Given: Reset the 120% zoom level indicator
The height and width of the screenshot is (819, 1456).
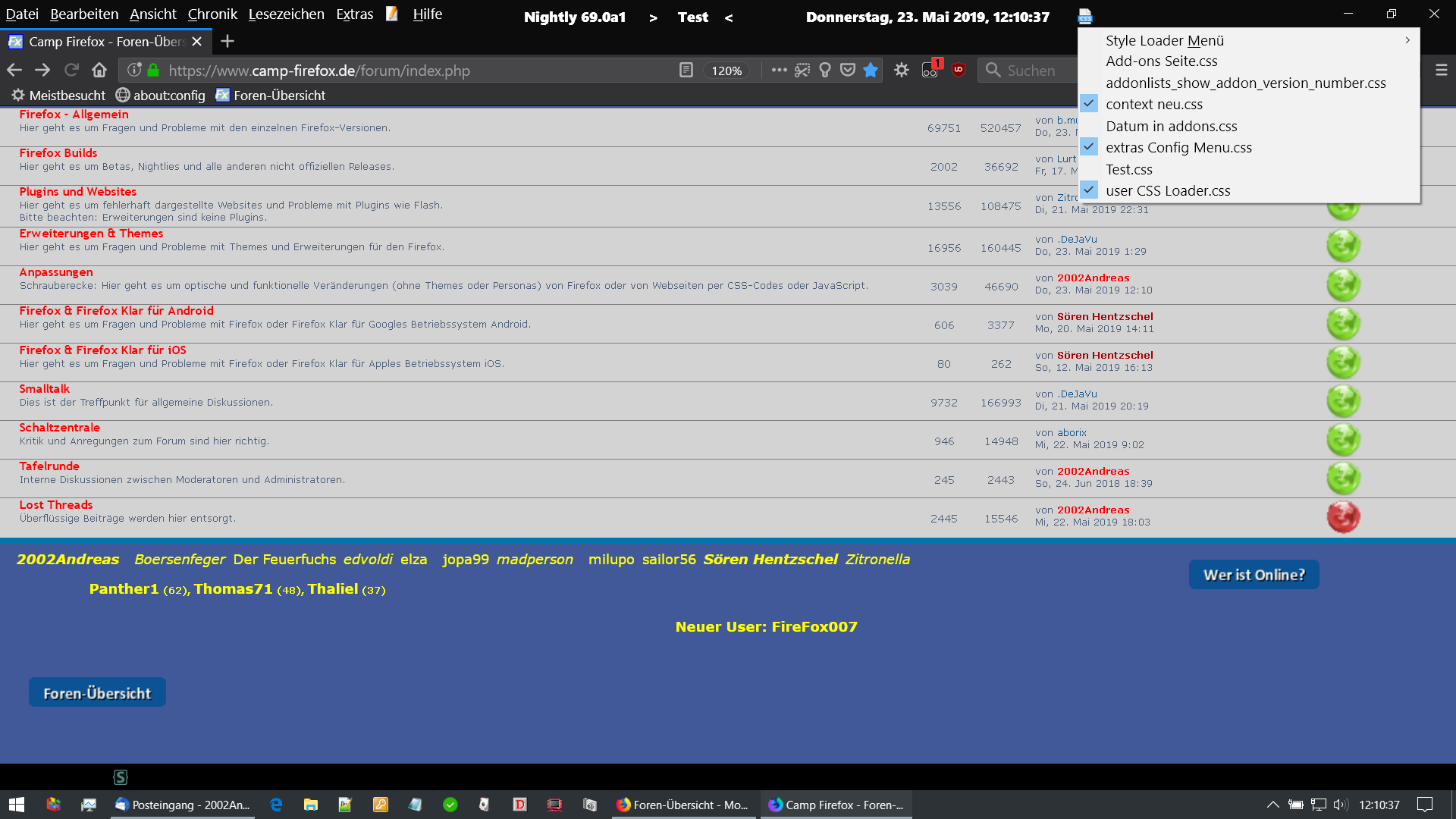Looking at the screenshot, I should pos(726,71).
